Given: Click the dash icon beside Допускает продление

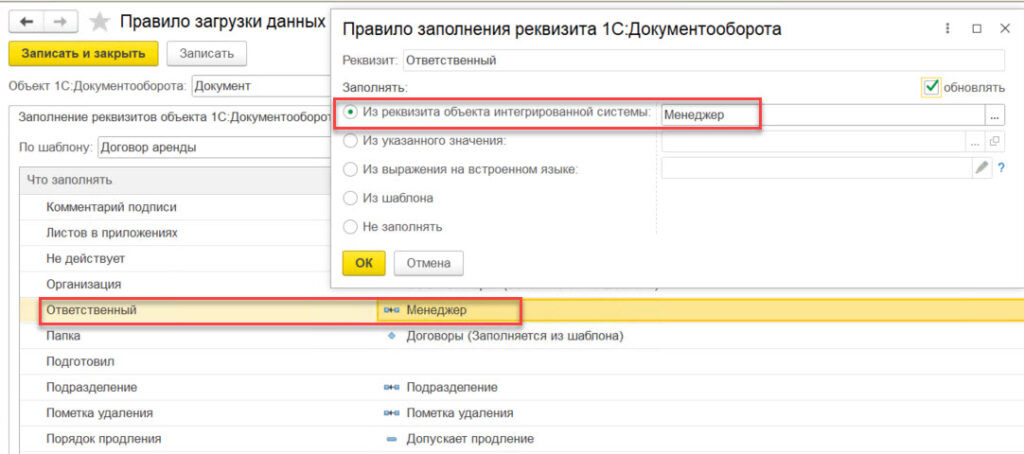Looking at the screenshot, I should tap(391, 439).
